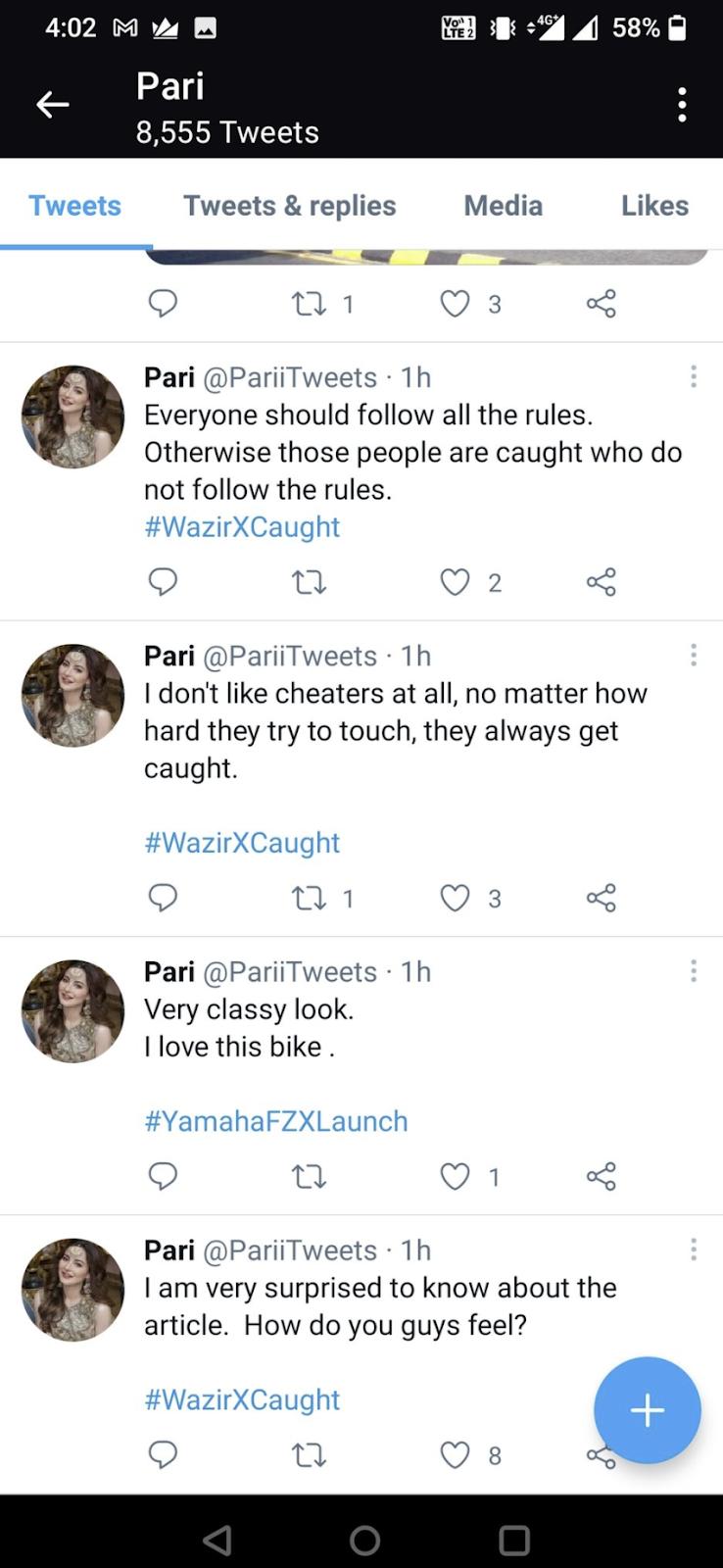Screen dimensions: 723x1568
Task: Reply to the "Everyone should follow all the rules" tweet
Action: (x=163, y=582)
